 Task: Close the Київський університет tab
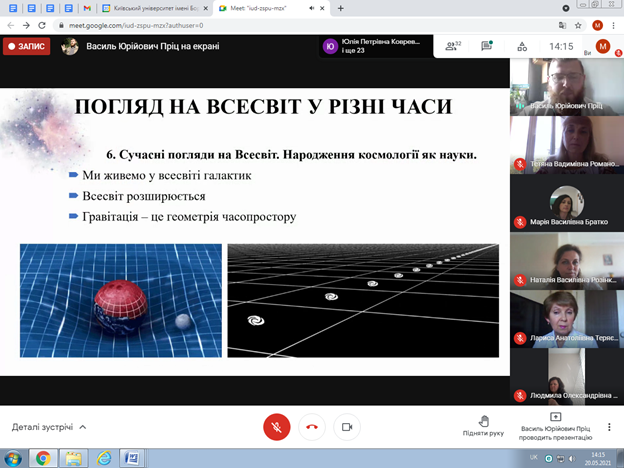206,8
